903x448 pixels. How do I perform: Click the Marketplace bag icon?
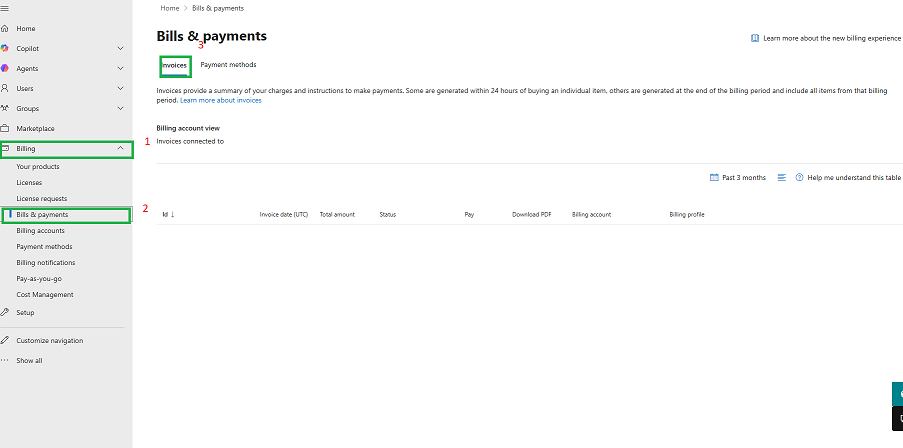coord(5,128)
